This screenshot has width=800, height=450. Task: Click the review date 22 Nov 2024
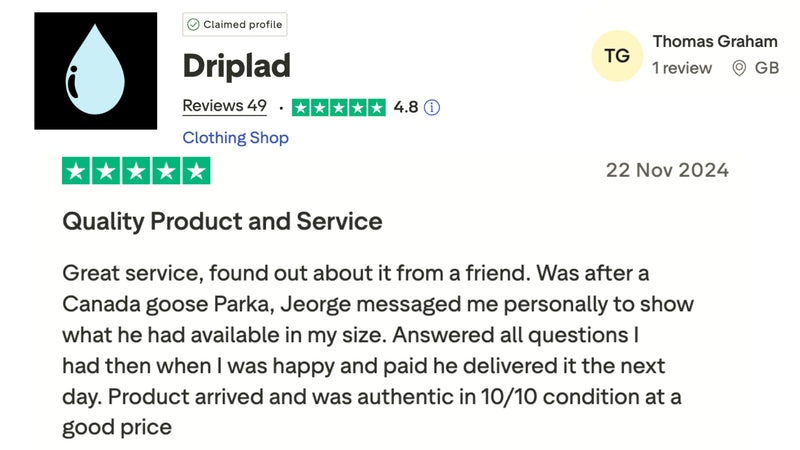point(667,169)
